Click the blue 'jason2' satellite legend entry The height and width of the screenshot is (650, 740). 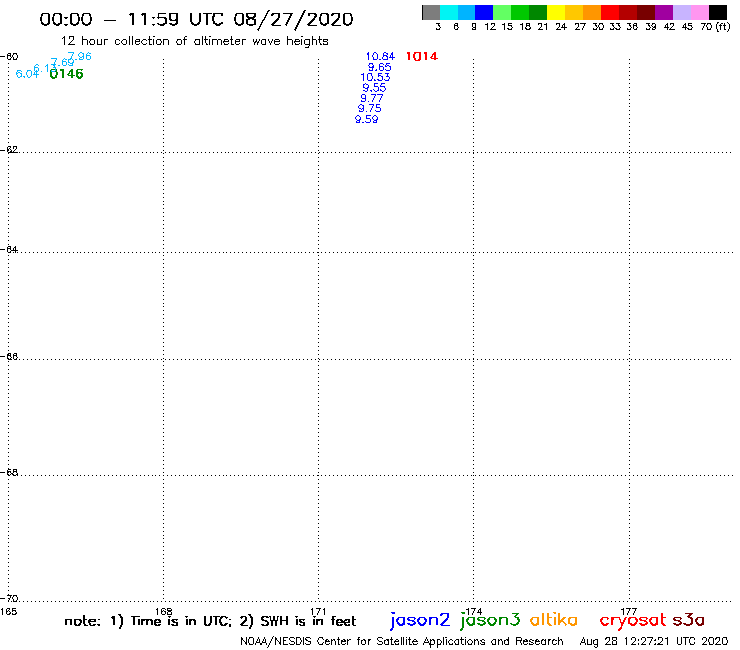pos(420,620)
